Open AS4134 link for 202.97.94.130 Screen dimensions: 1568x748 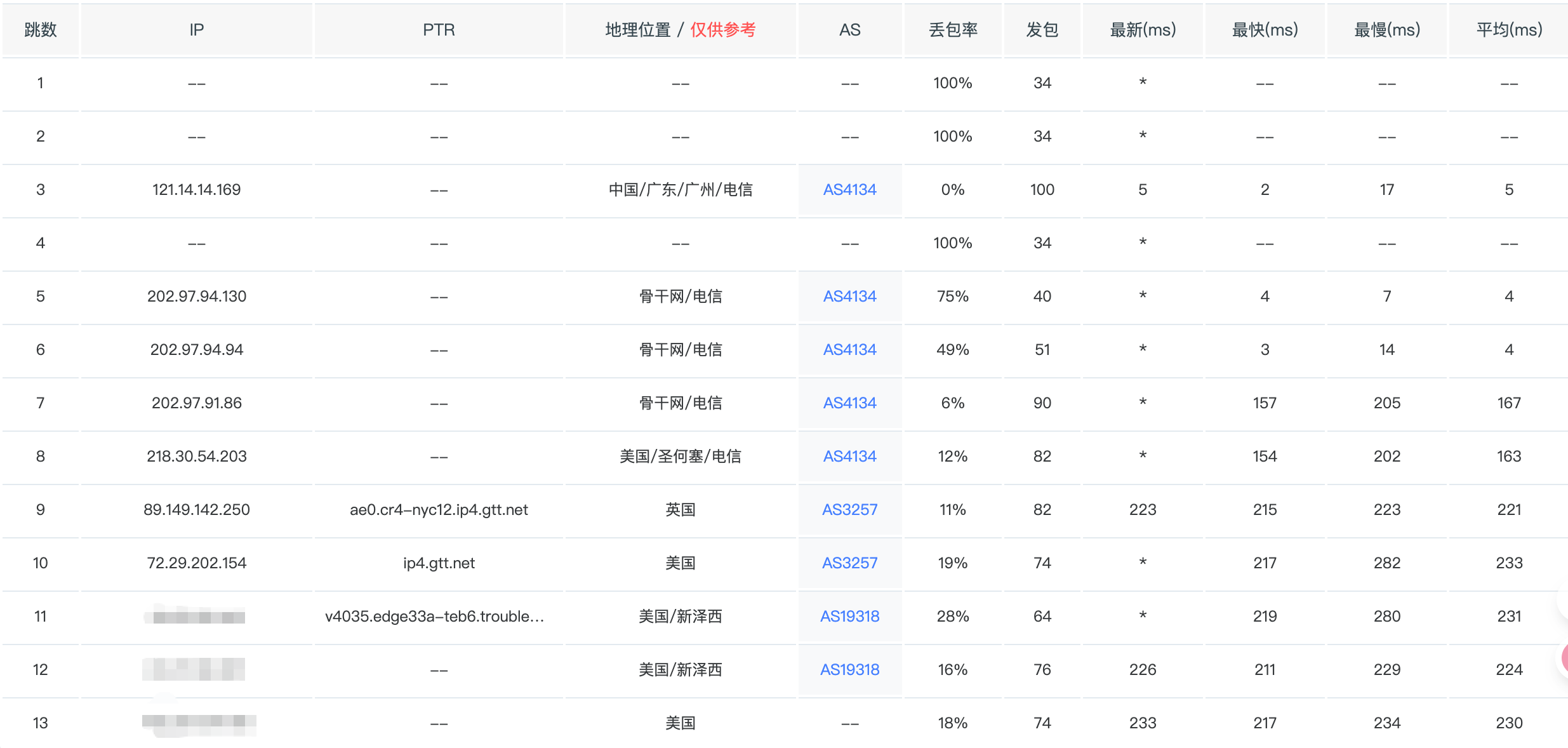click(x=849, y=297)
